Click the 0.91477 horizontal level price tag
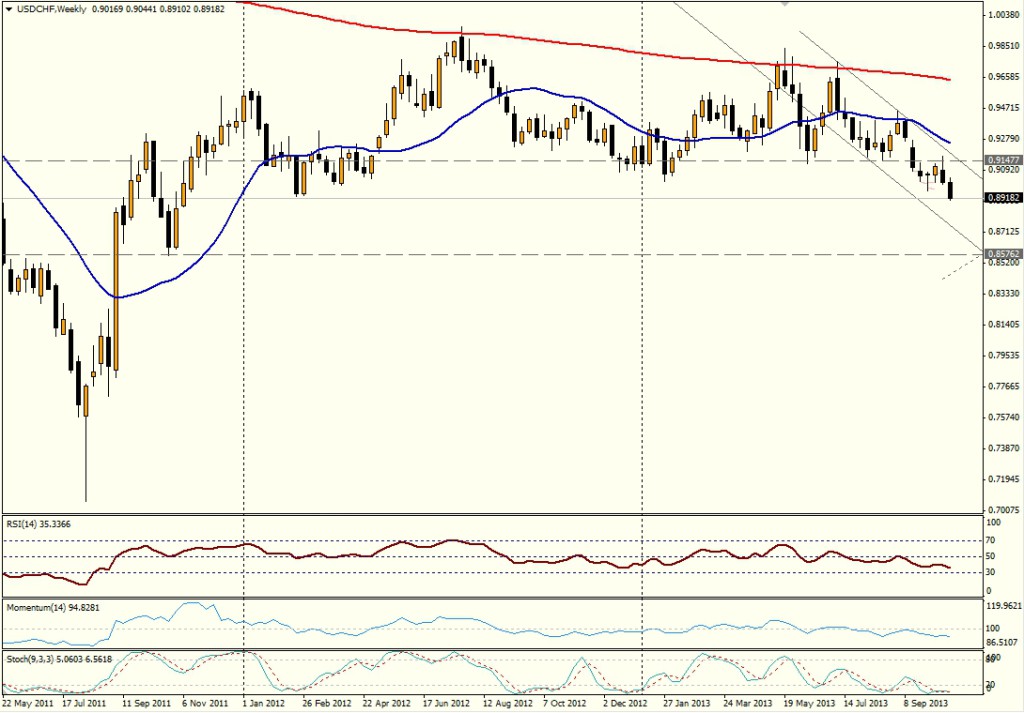 click(1002, 160)
